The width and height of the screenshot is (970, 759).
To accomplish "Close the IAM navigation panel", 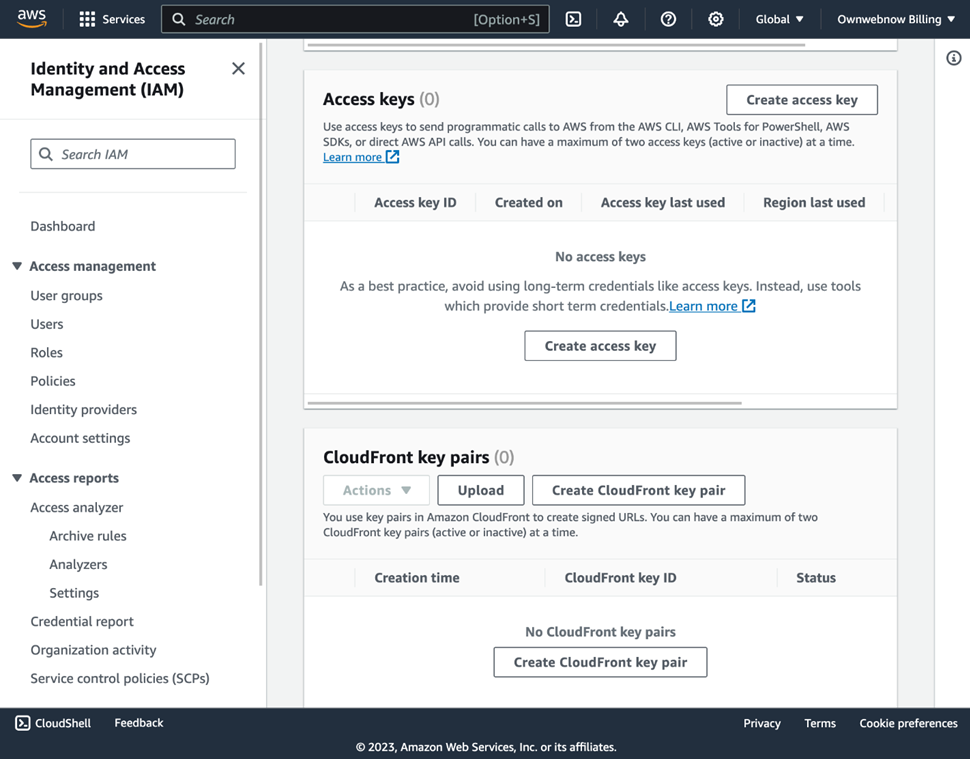I will [238, 69].
